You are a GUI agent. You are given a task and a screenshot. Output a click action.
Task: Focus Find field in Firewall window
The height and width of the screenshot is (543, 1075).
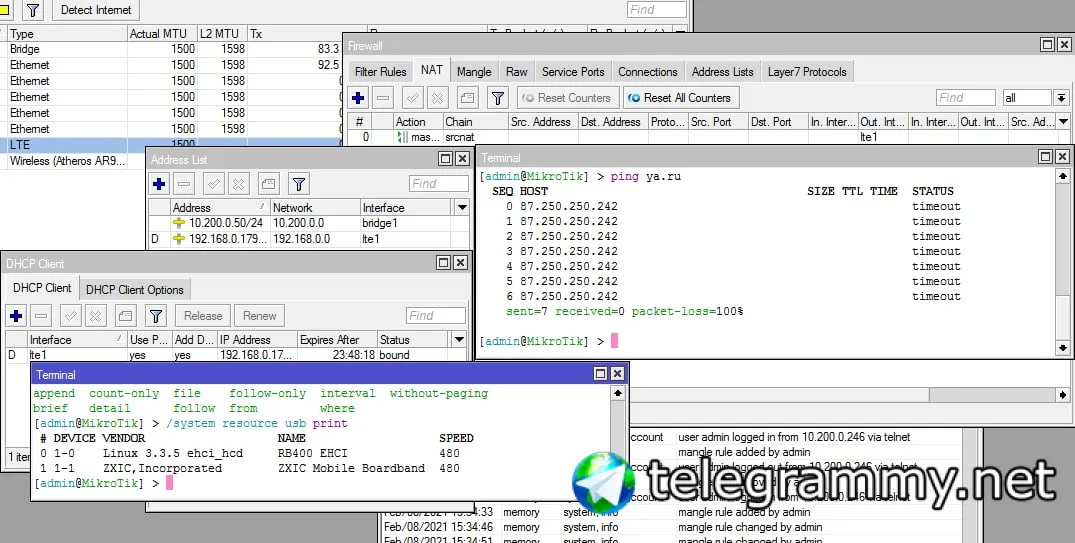pyautogui.click(x=965, y=98)
